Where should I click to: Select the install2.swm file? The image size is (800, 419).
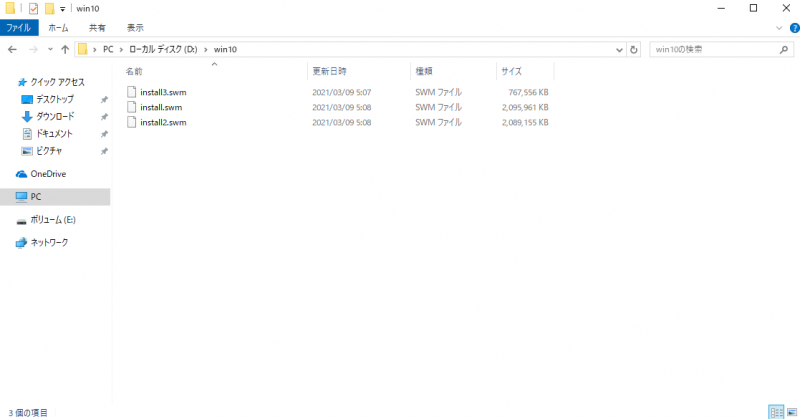pos(163,122)
